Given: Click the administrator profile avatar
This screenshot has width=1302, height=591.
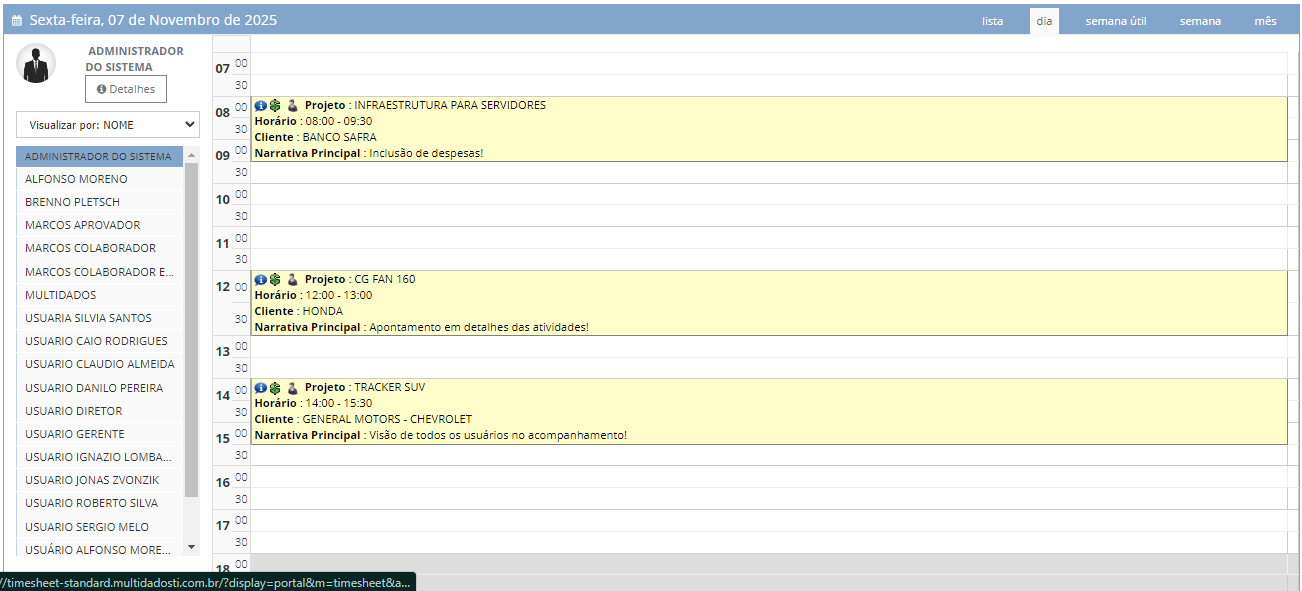Looking at the screenshot, I should pyautogui.click(x=36, y=65).
